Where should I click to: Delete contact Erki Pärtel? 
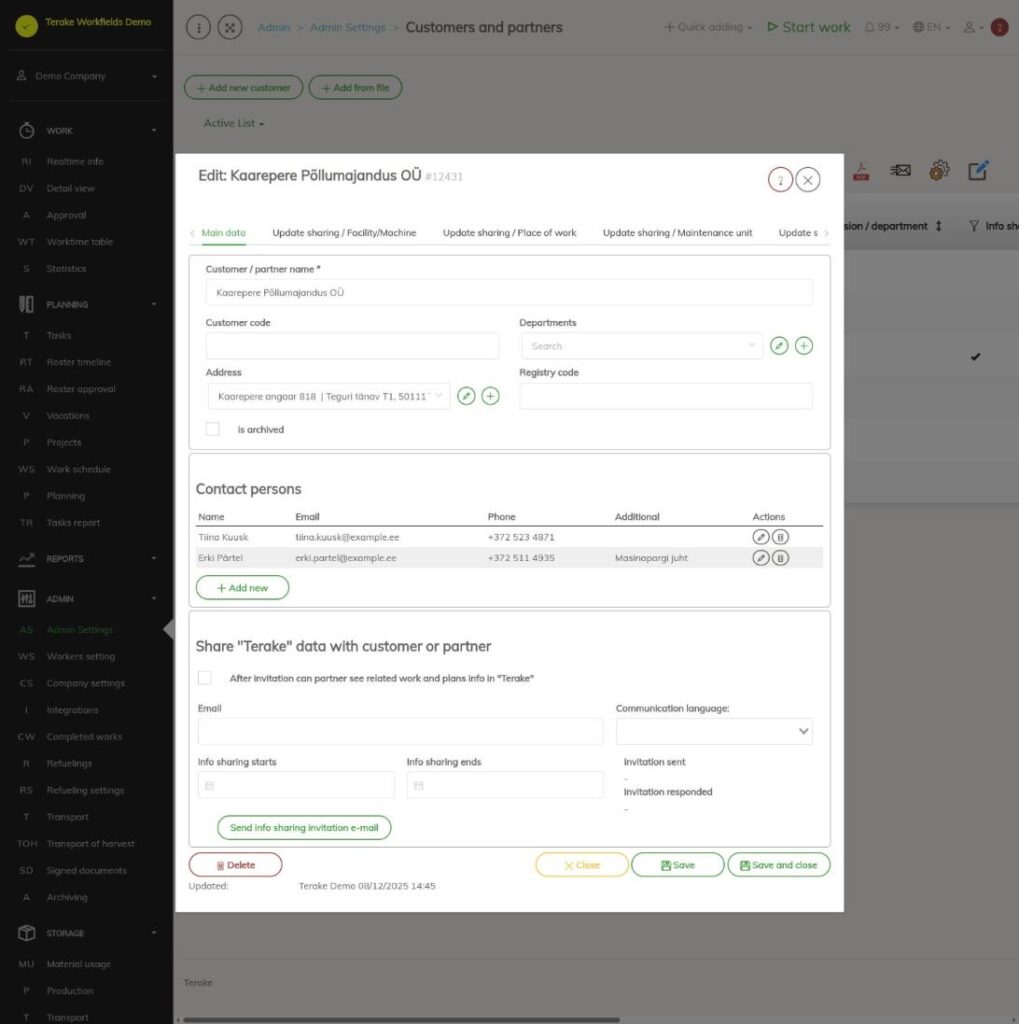(x=780, y=558)
